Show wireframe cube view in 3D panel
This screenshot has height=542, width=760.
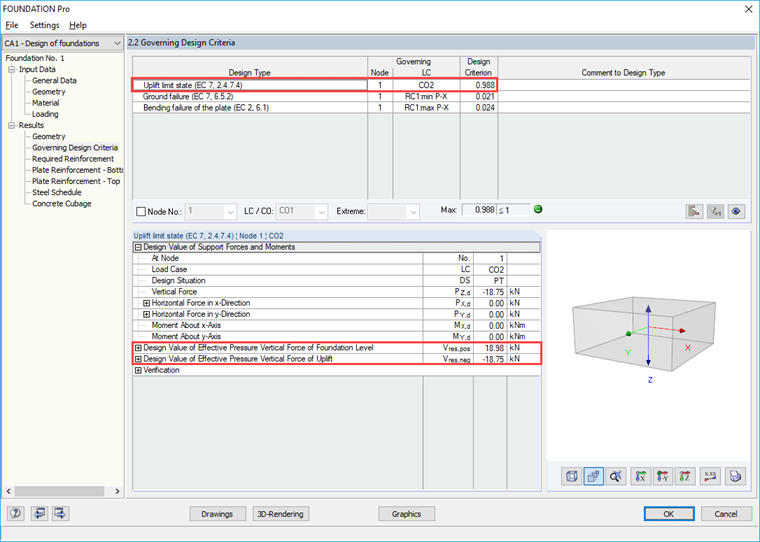(x=572, y=477)
